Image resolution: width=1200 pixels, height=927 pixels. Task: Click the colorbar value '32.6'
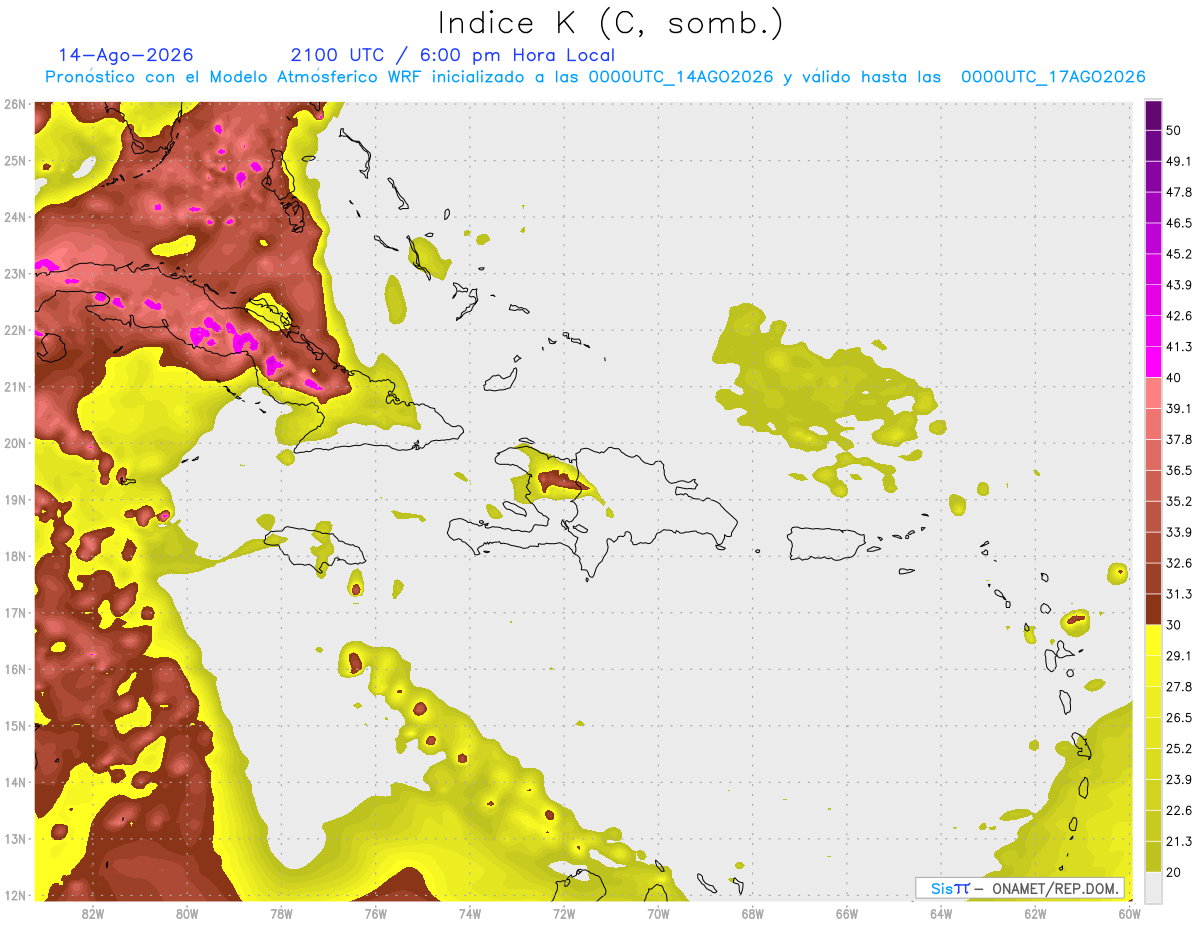[1179, 563]
